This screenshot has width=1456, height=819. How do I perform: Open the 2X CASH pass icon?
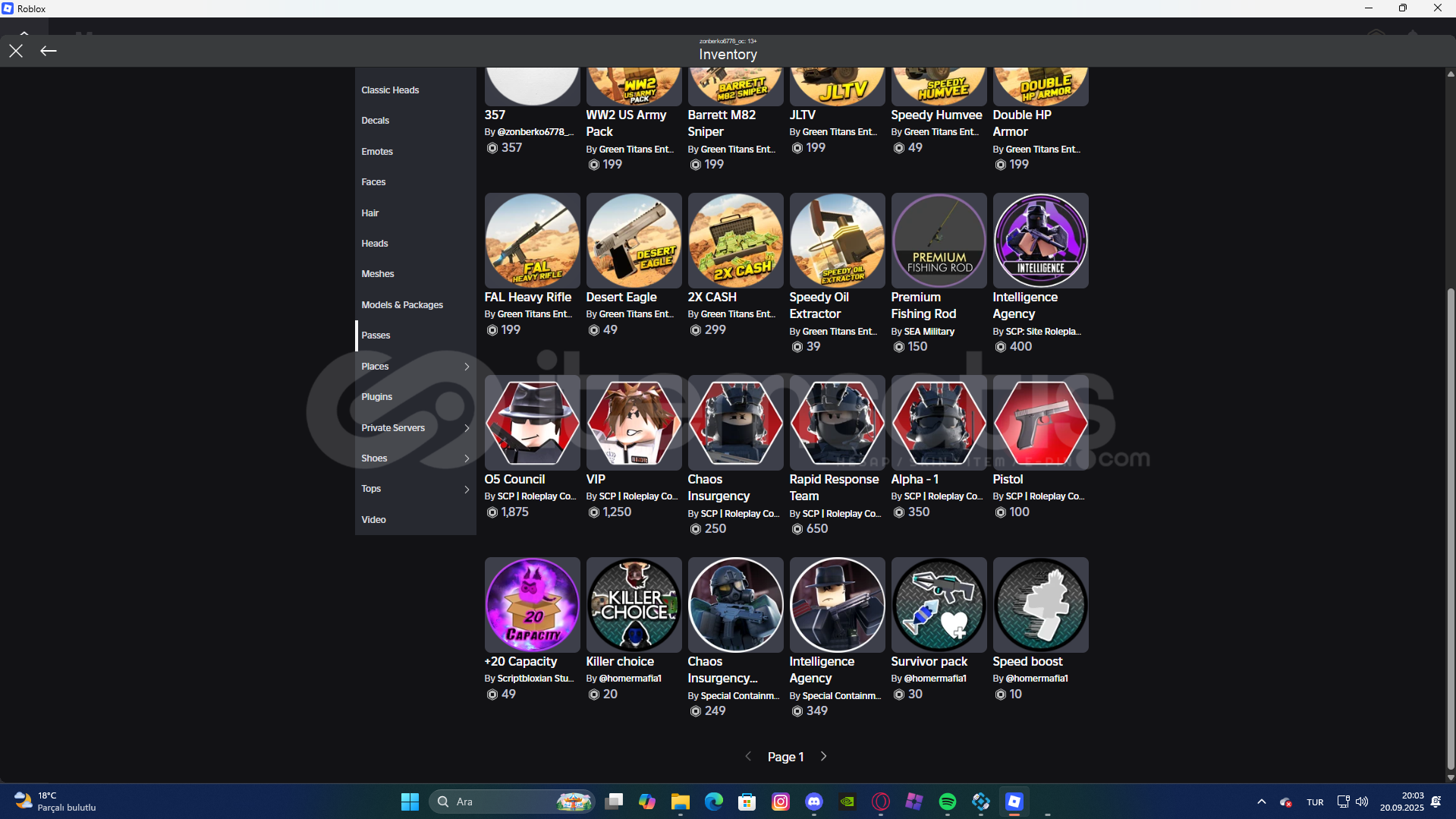(x=736, y=241)
